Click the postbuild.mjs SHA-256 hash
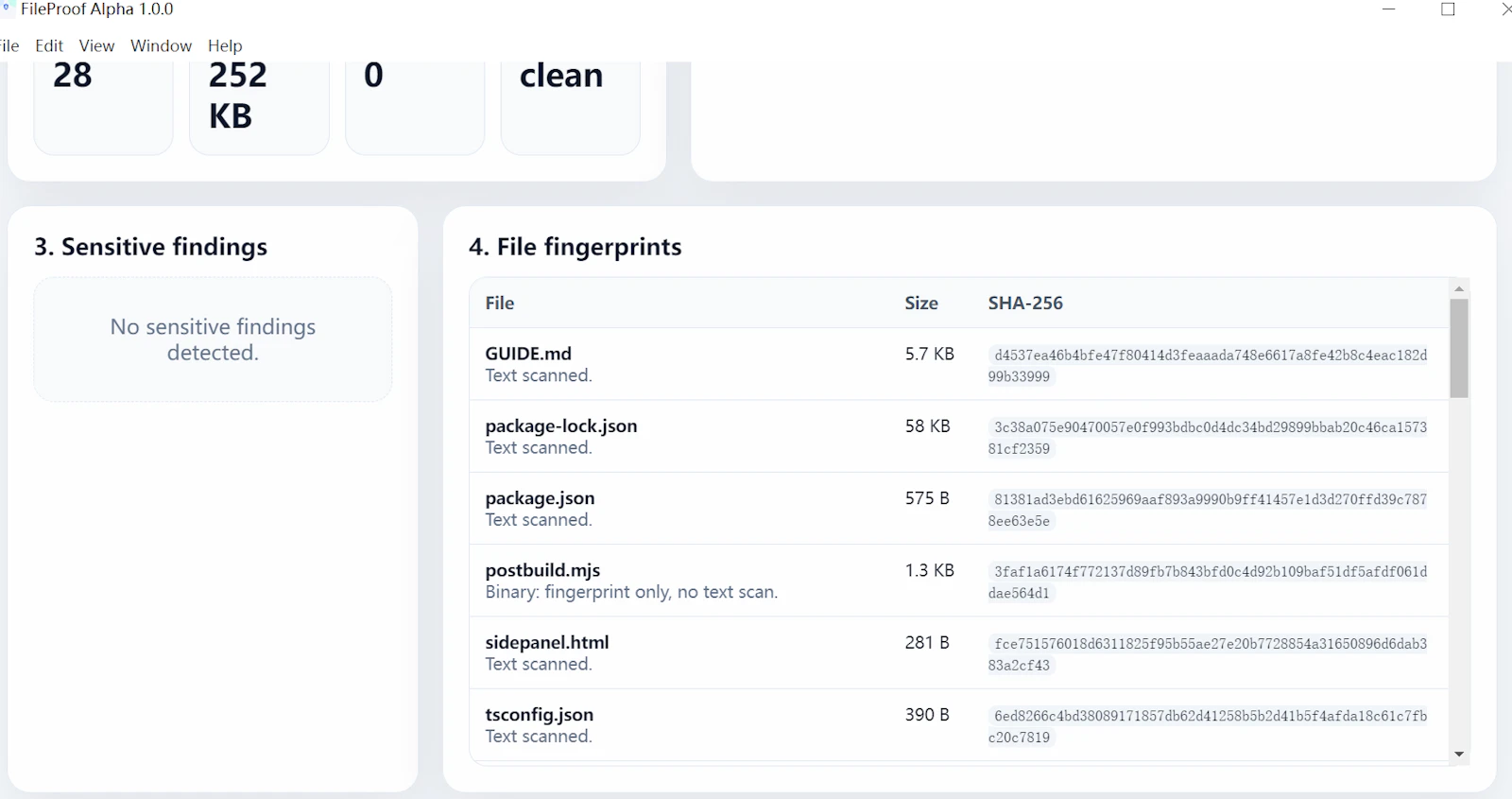Screen dimensions: 1512x799 tap(1210, 582)
